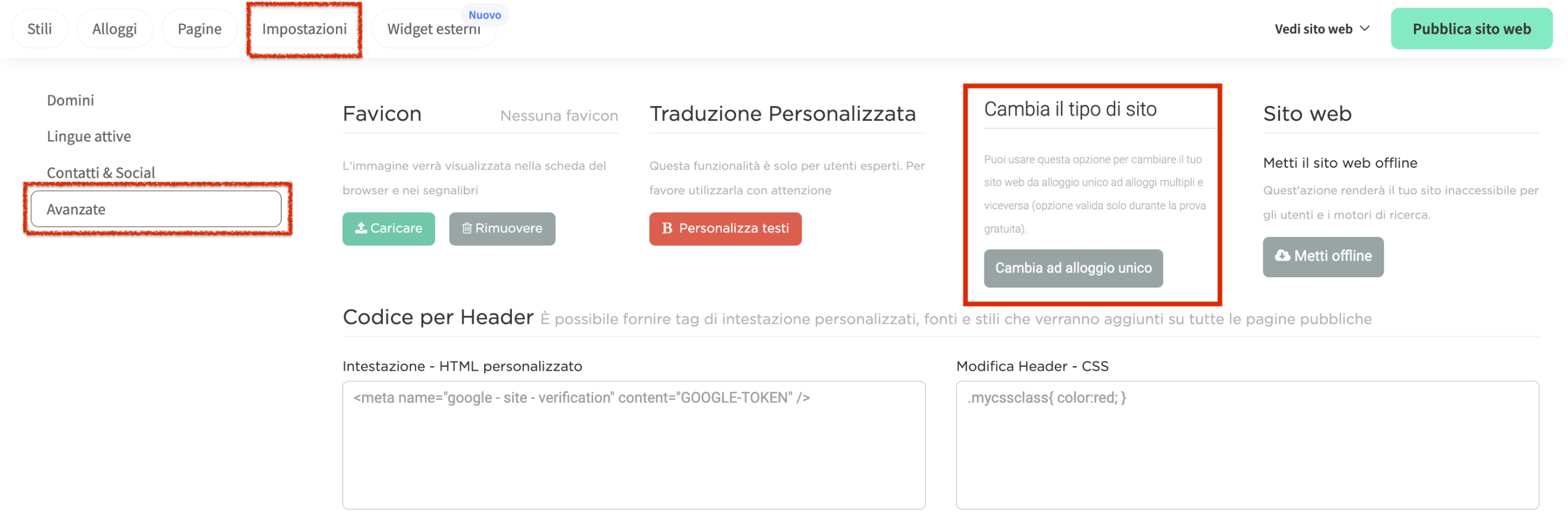Click the Vedi sito web label
Screen dimensions: 1568x532
[x=1313, y=28]
